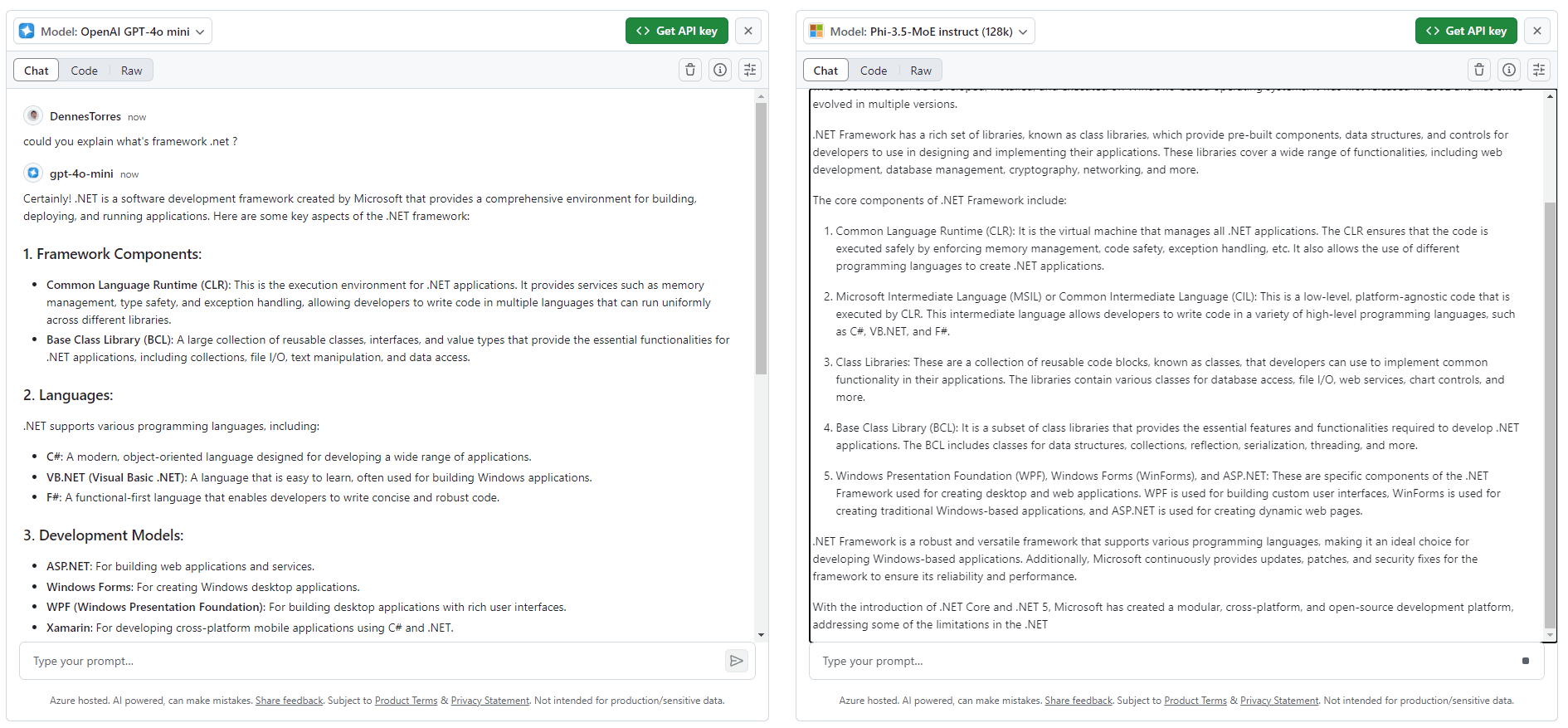Screen dimensions: 1568x728
Task: Click bold text 'Base Class Library (BCL):' in left panel
Action: (x=110, y=340)
